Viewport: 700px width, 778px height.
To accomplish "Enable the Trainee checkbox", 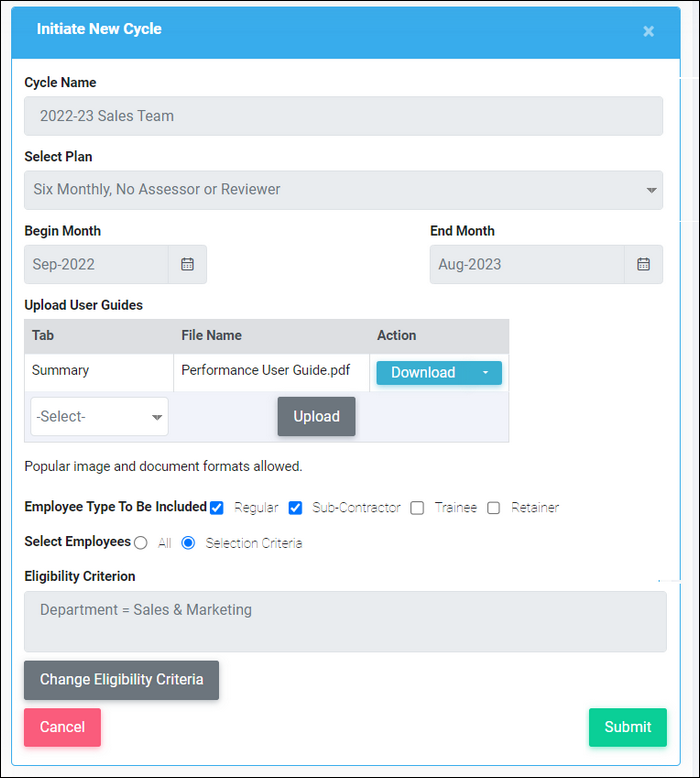I will click(x=417, y=508).
